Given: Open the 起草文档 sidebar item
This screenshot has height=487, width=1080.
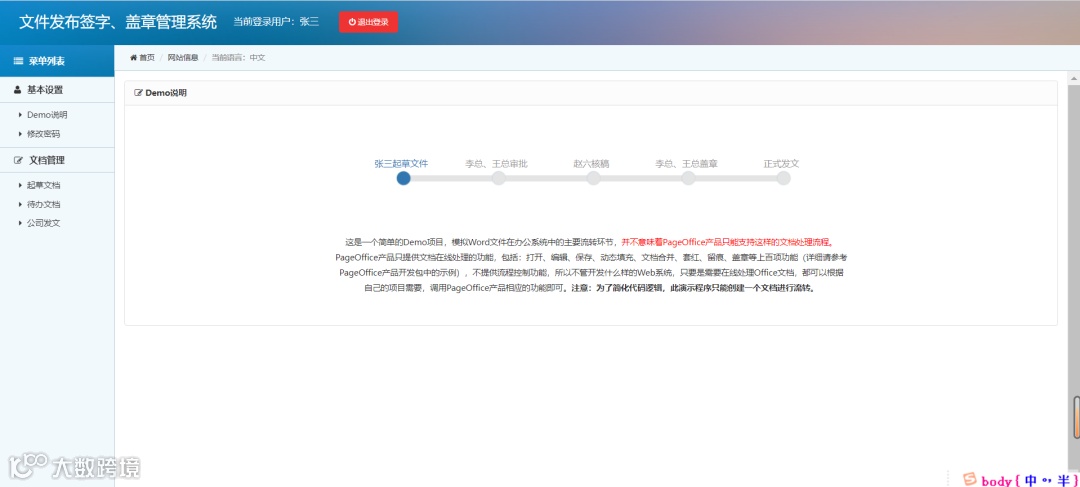Looking at the screenshot, I should [43, 185].
